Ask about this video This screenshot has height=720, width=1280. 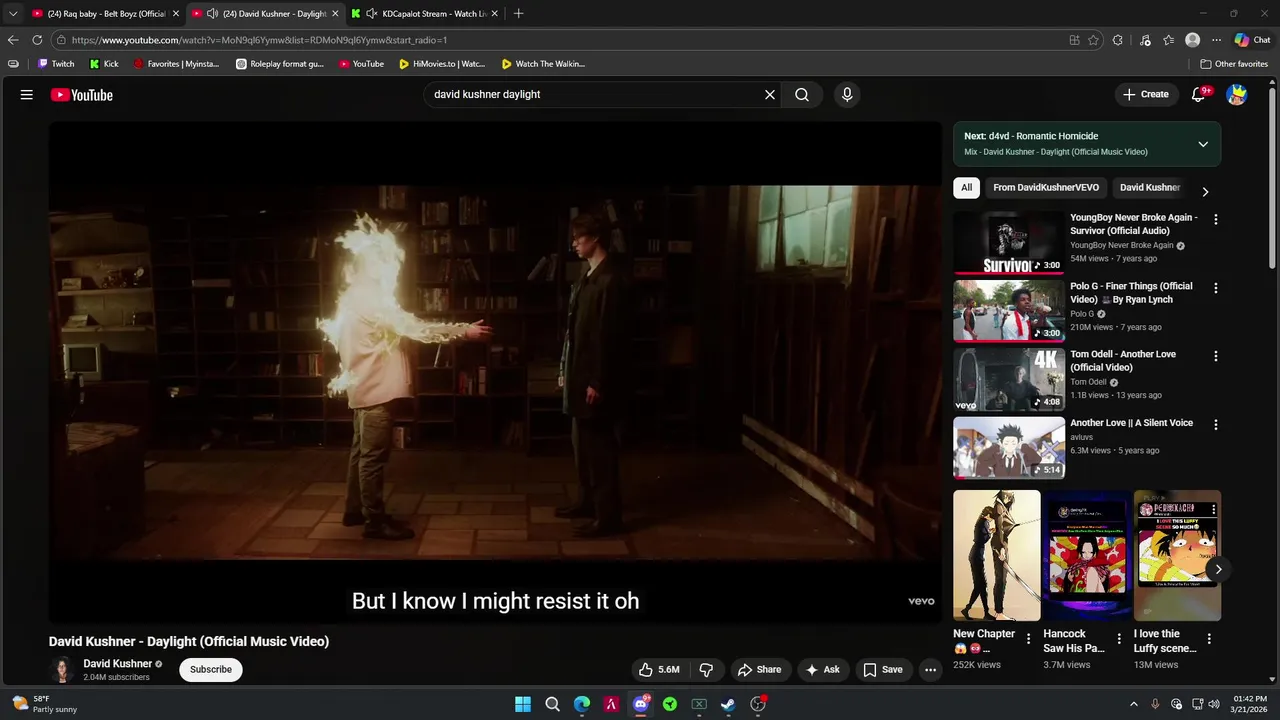pos(822,670)
